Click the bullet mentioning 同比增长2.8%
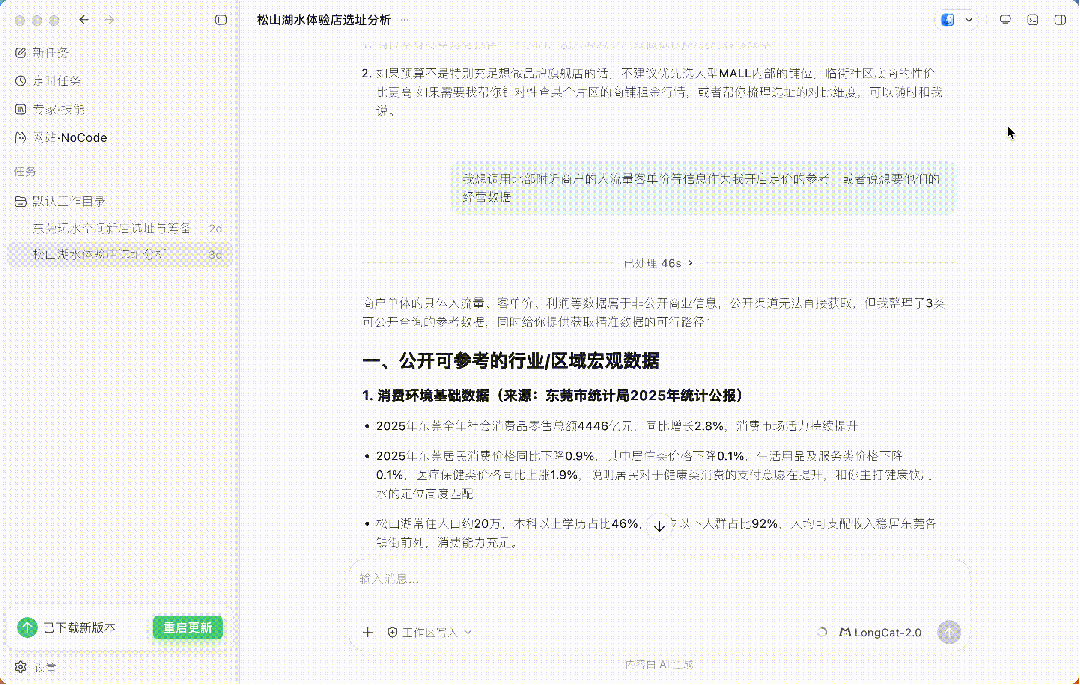 pos(616,426)
